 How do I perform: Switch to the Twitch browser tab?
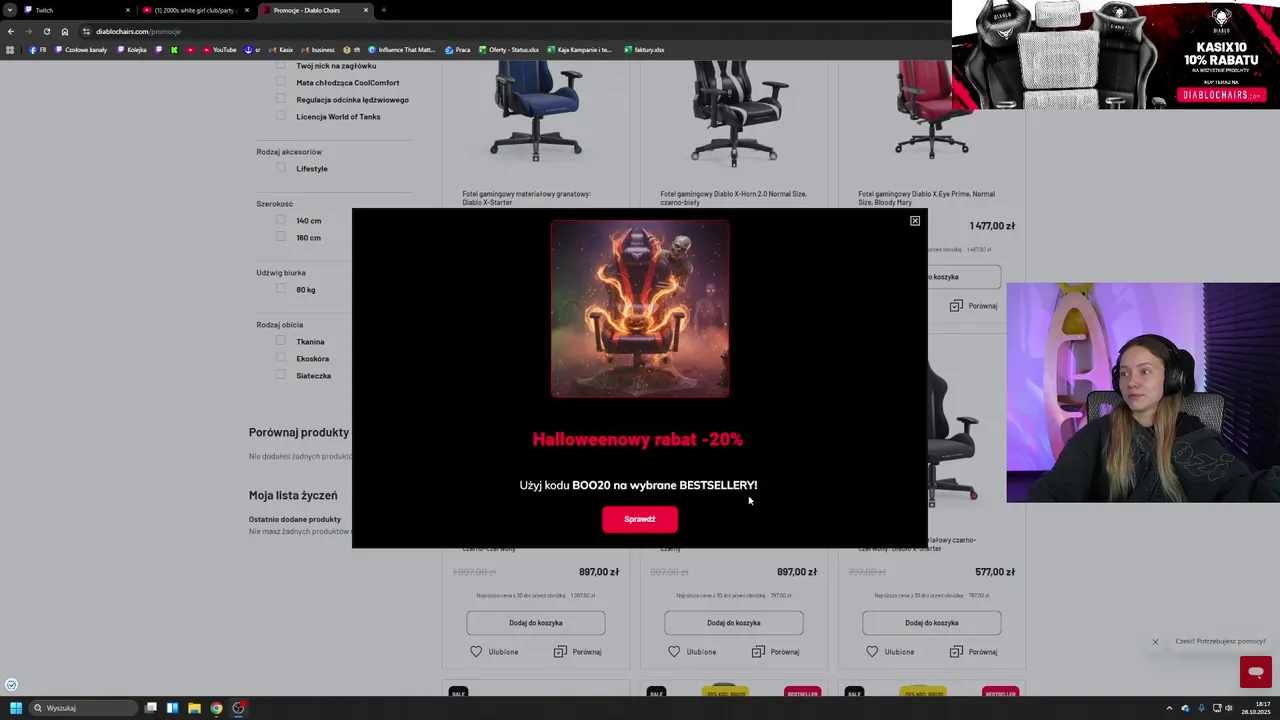[x=78, y=10]
